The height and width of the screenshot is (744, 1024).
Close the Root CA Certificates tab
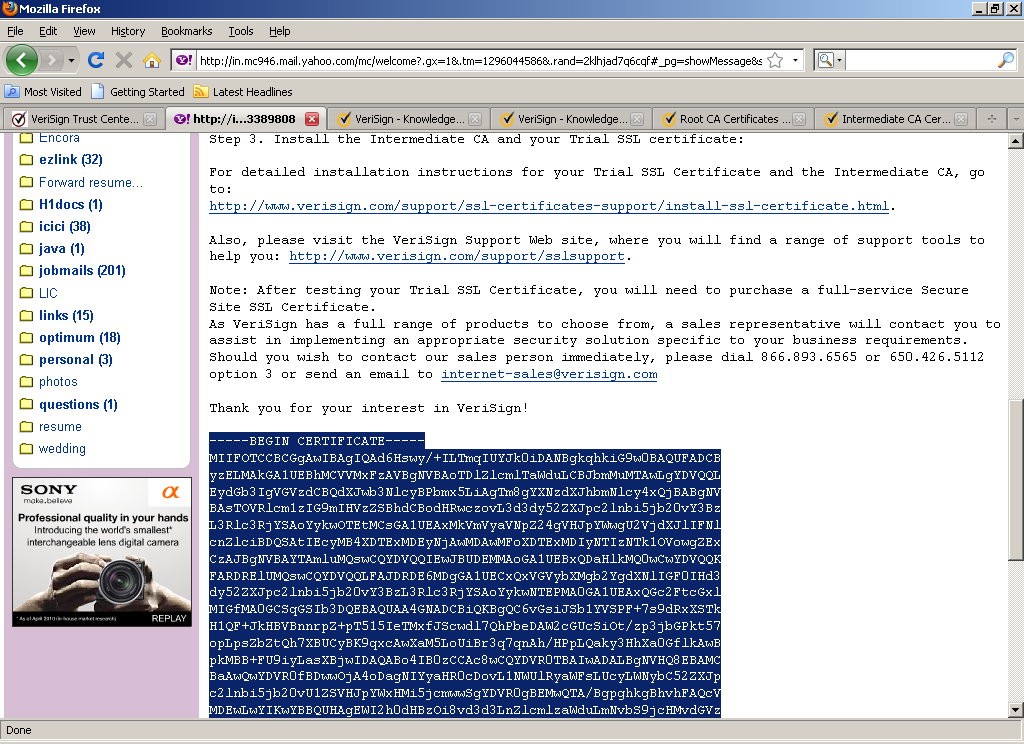tap(799, 119)
